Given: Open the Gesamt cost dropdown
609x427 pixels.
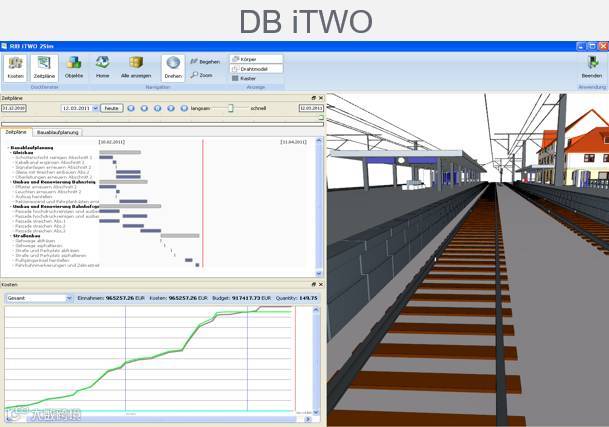Looking at the screenshot, I should 69,298.
